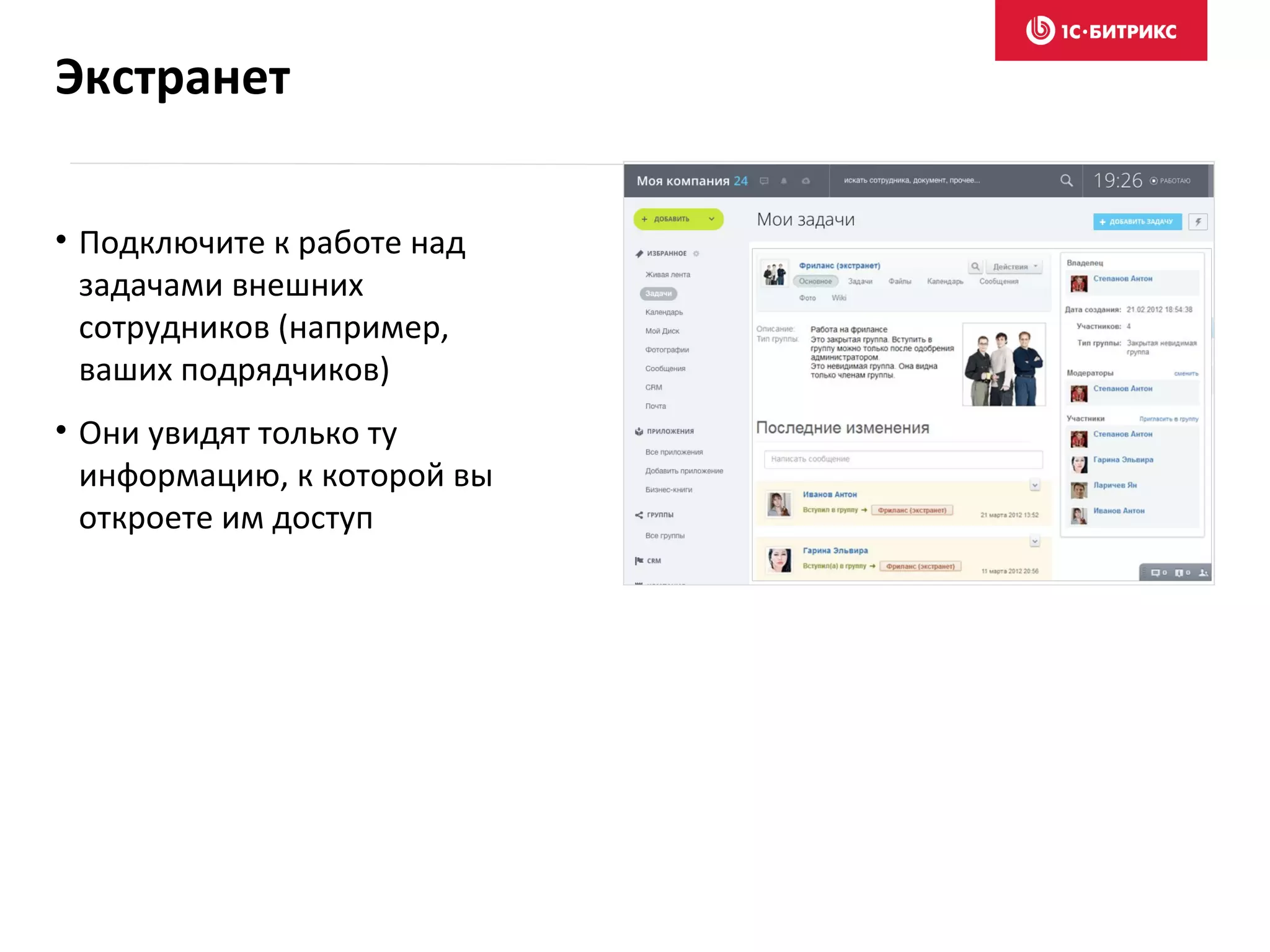Screen dimensions: 1270x952
Task: Open Мой Диск in the sidebar
Action: (662, 331)
